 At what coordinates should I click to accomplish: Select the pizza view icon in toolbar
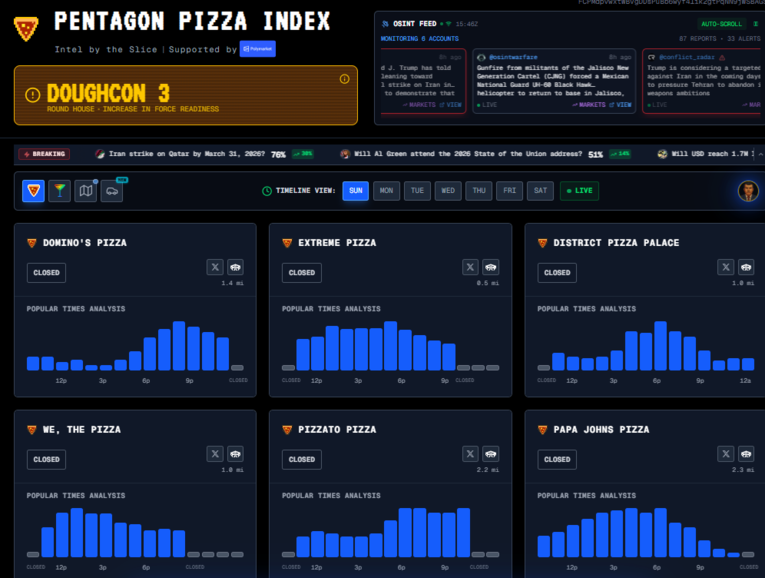click(x=34, y=190)
